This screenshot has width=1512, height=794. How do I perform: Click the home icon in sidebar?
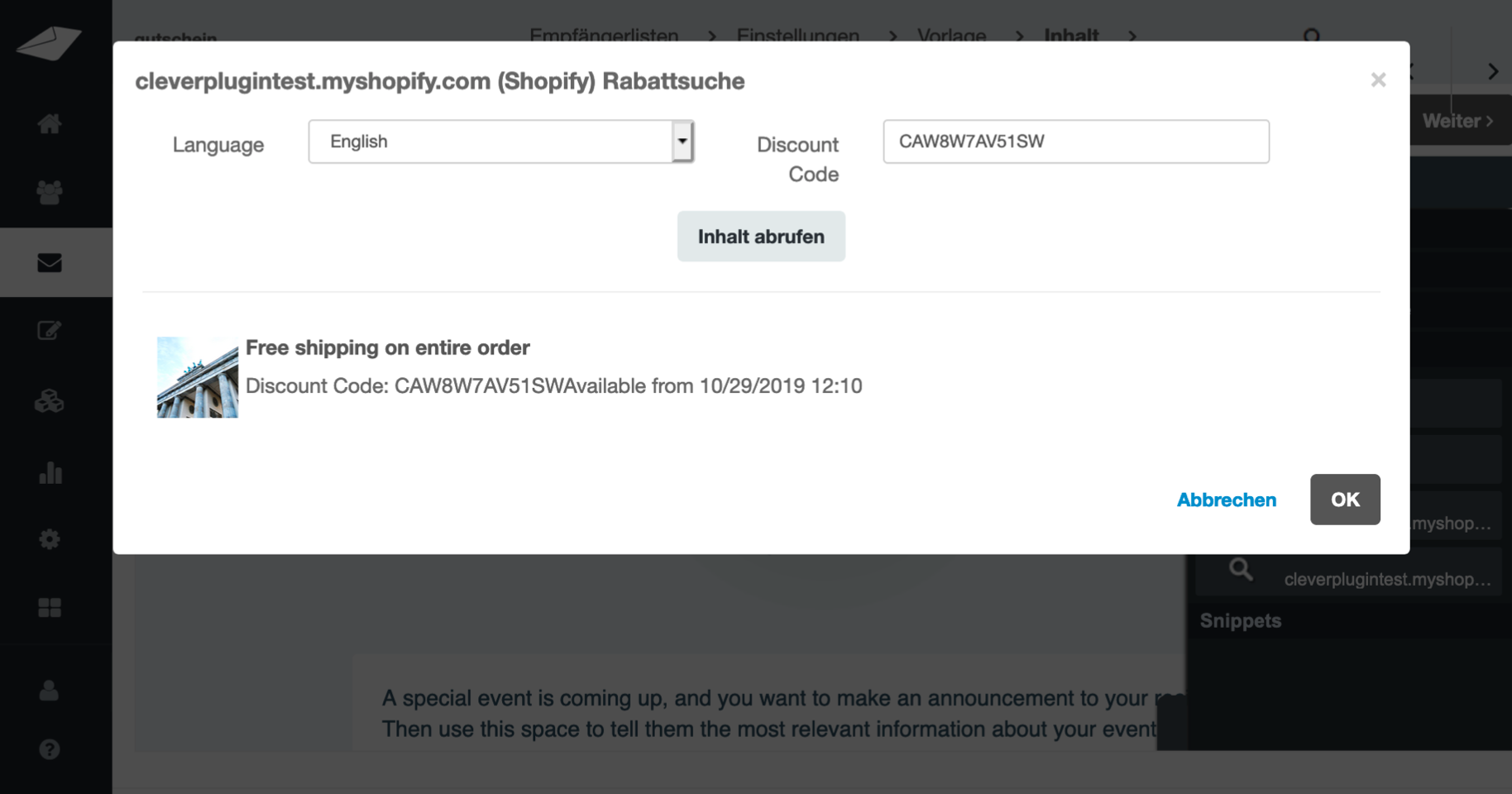click(50, 124)
